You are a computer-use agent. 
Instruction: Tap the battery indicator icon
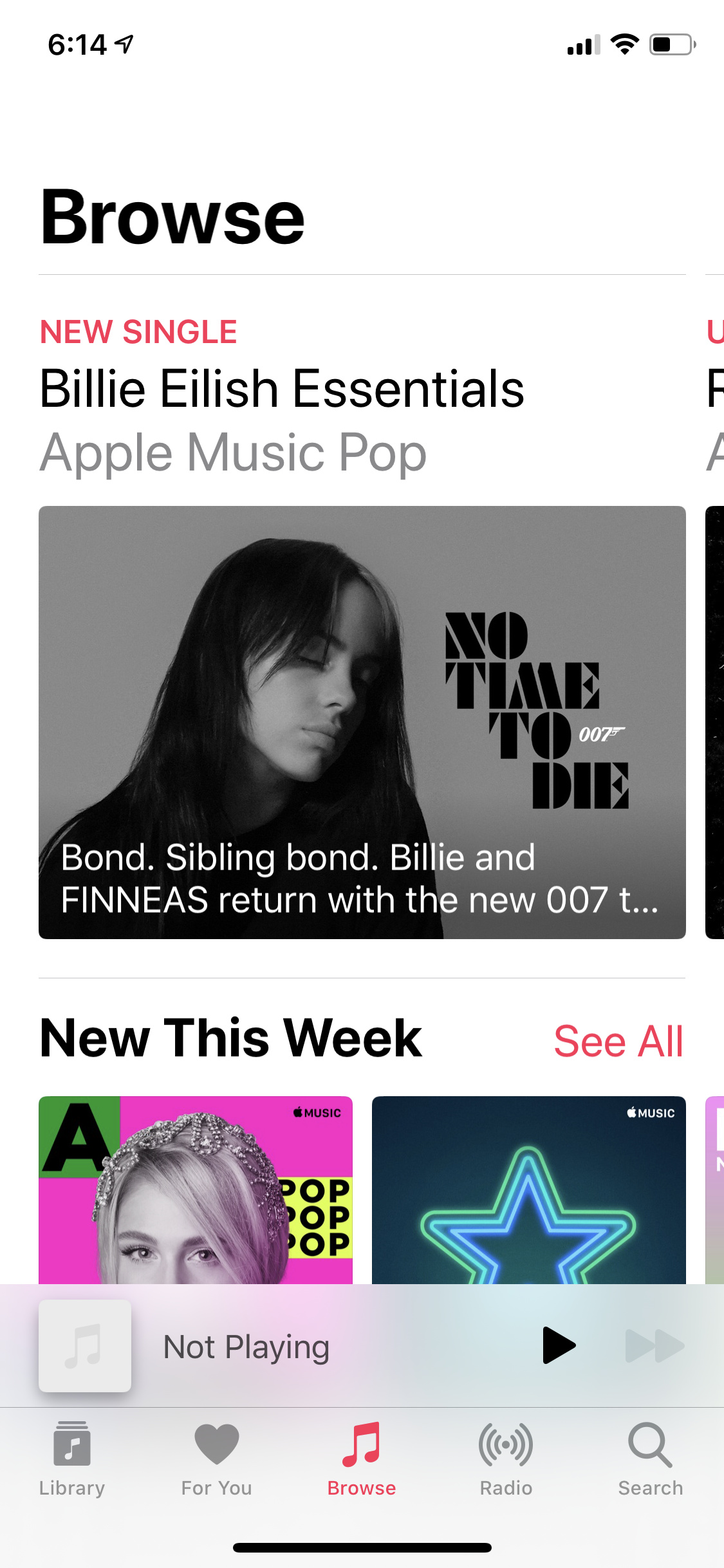pyautogui.click(x=673, y=44)
